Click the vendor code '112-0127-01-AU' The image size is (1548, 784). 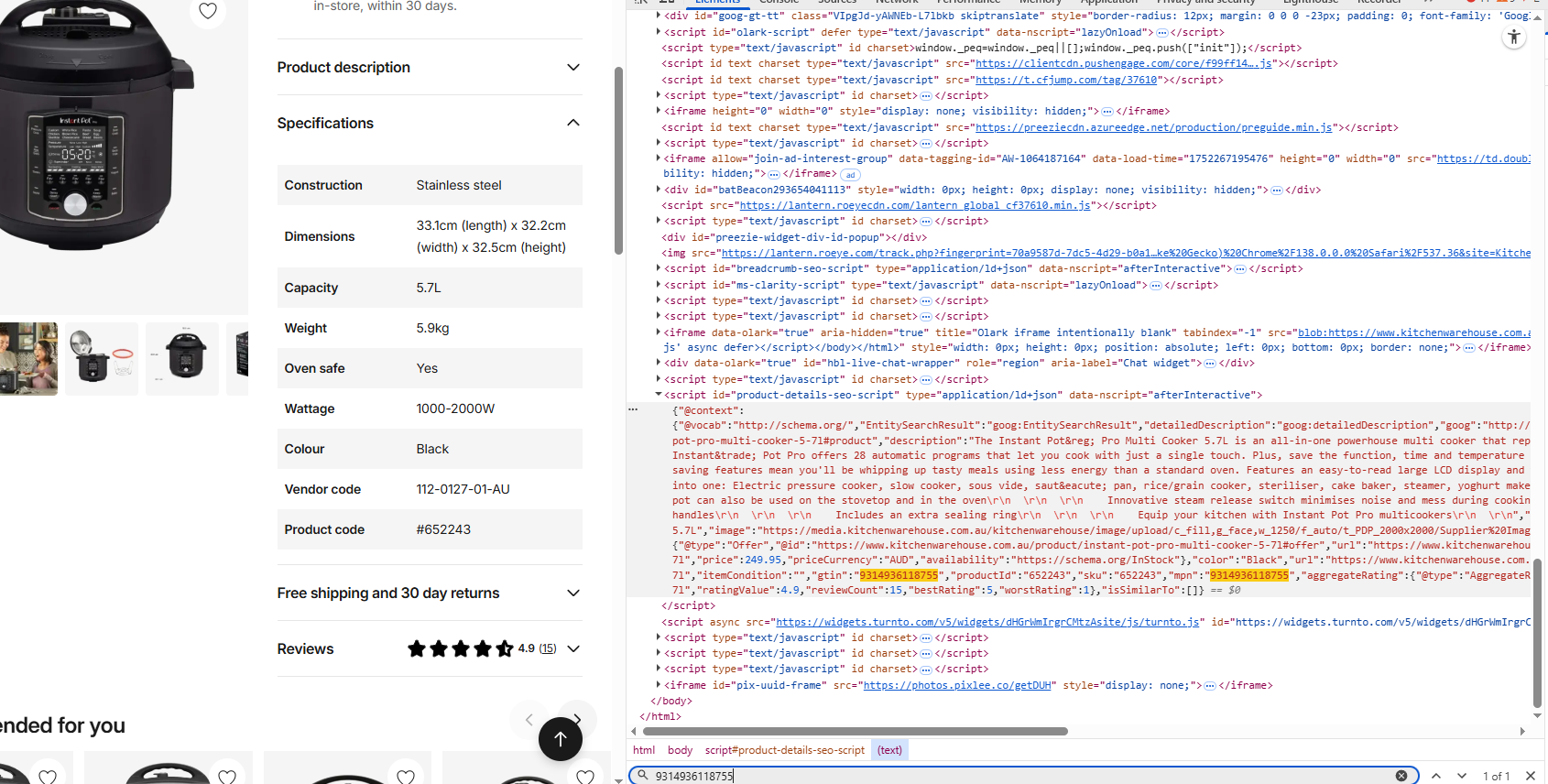pos(463,489)
